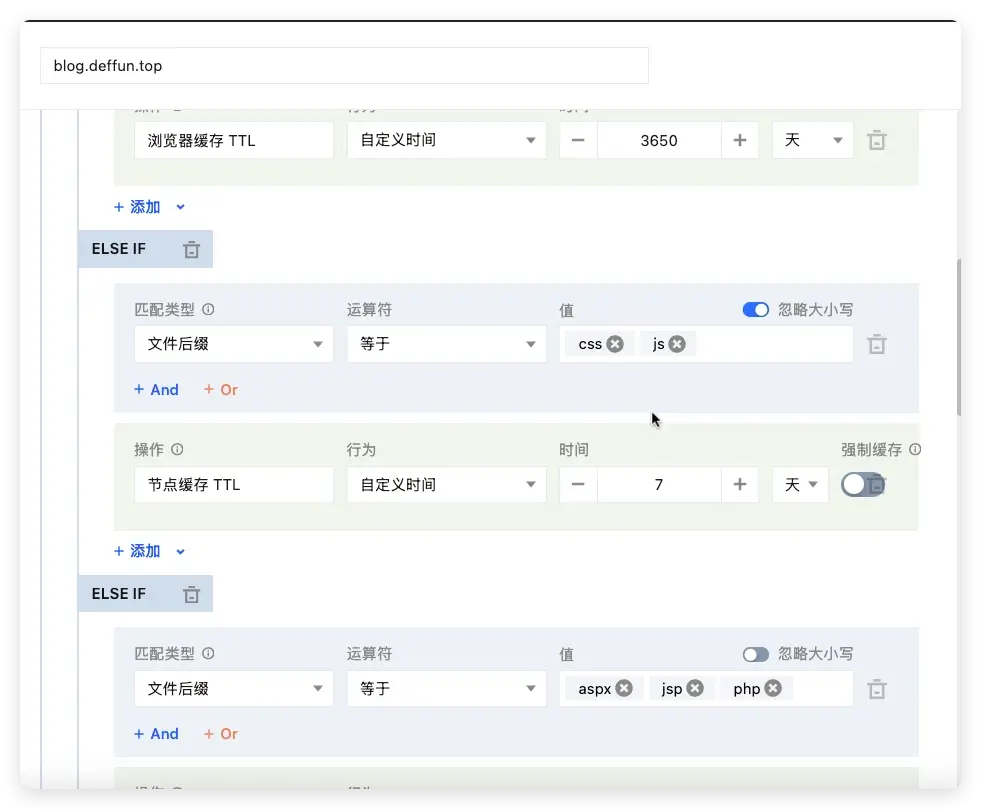Click the blog.deffun.top domain field
The width and height of the screenshot is (981, 809).
[x=344, y=66]
